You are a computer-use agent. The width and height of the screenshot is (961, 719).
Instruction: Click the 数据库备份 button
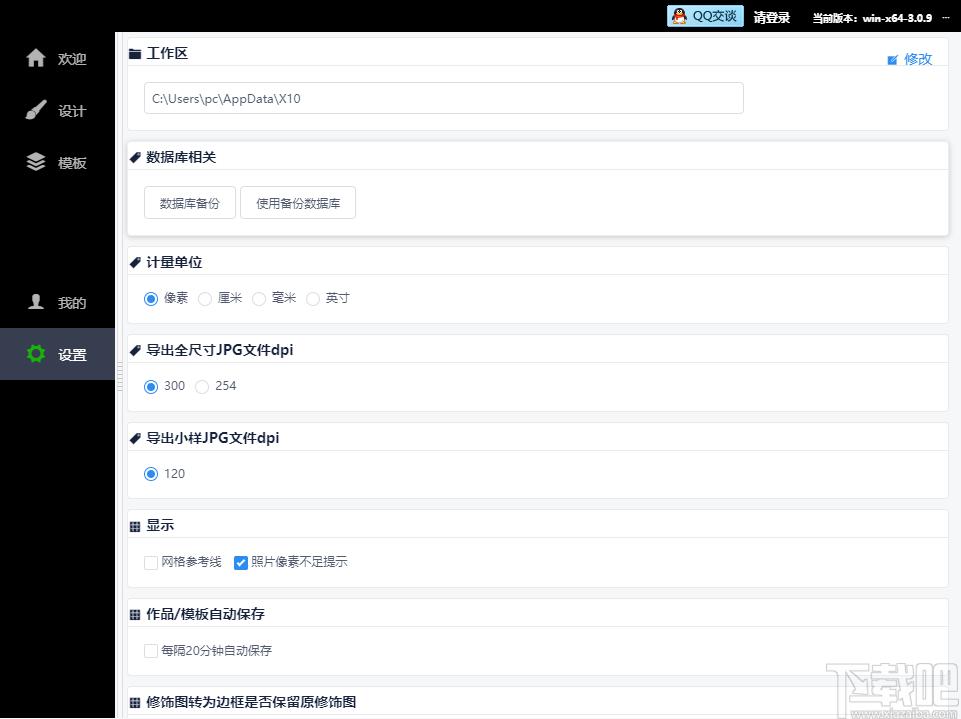coord(189,203)
